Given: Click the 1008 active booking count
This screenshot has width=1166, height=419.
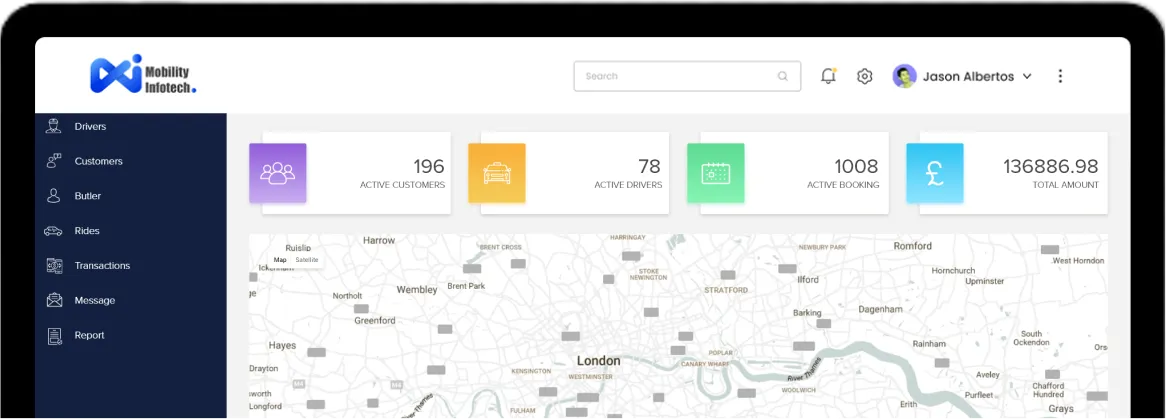Looking at the screenshot, I should pyautogui.click(x=856, y=166).
